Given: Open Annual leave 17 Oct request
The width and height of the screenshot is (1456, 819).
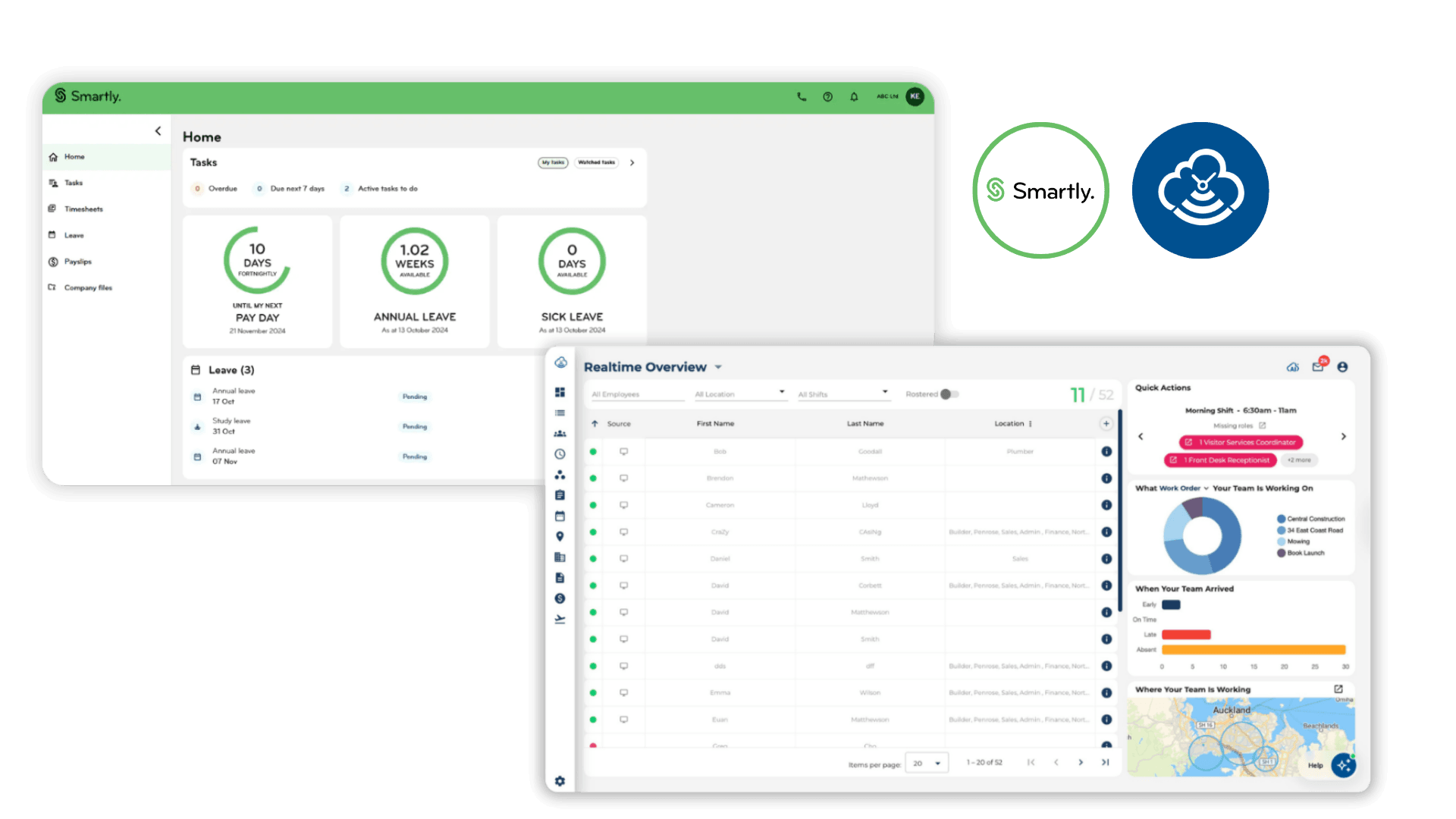Looking at the screenshot, I should tap(311, 397).
